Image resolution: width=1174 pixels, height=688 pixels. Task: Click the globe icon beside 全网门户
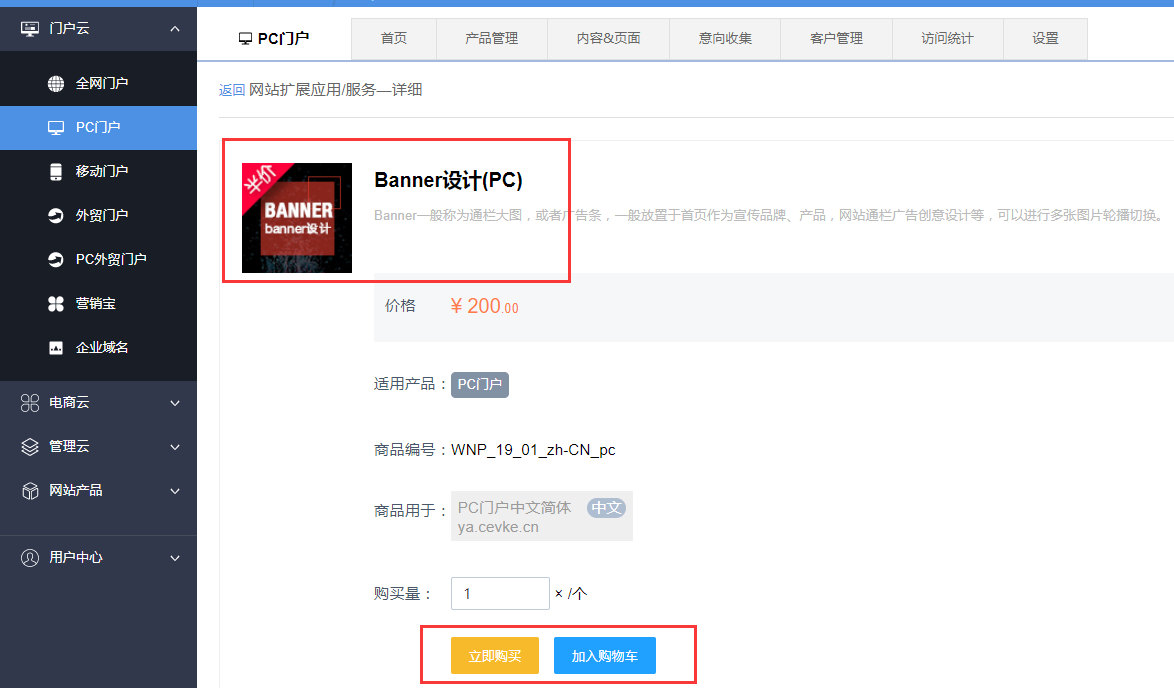(56, 83)
